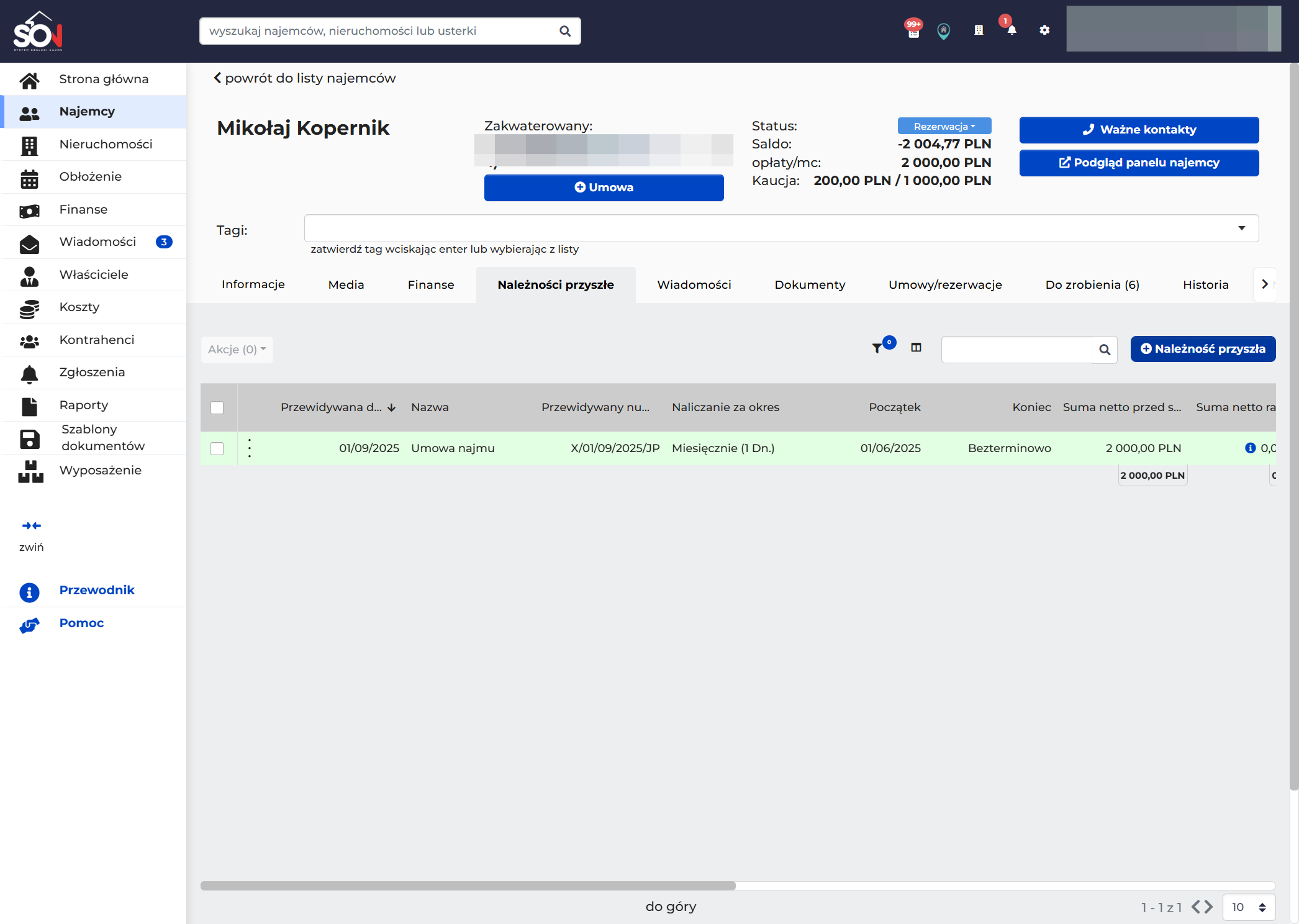The height and width of the screenshot is (924, 1299).
Task: Click the Podgląd panelu najemcy button
Action: click(1139, 163)
